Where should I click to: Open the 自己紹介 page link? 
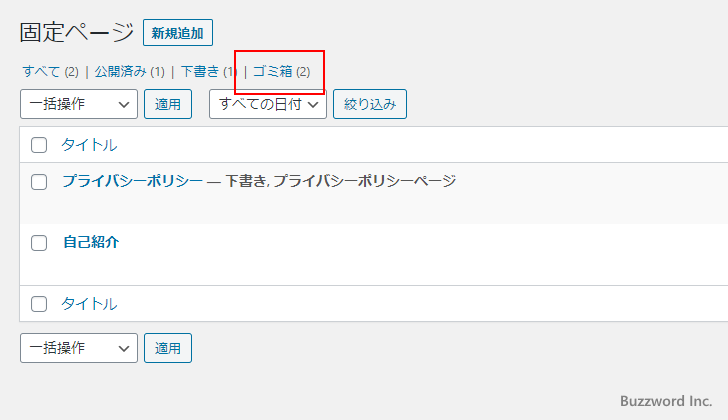coord(91,242)
